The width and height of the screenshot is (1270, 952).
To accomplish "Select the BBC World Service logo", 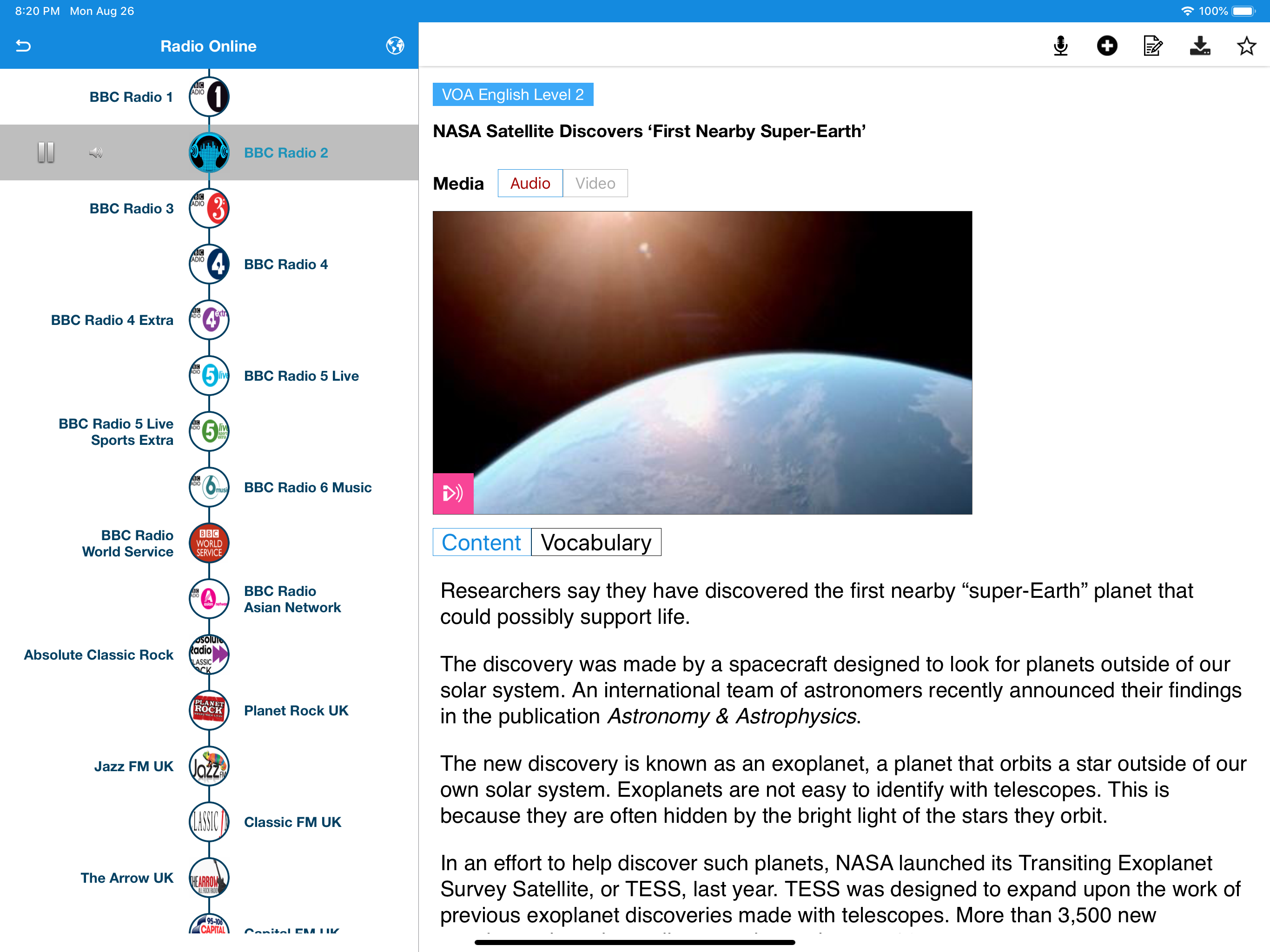I will pos(209,542).
